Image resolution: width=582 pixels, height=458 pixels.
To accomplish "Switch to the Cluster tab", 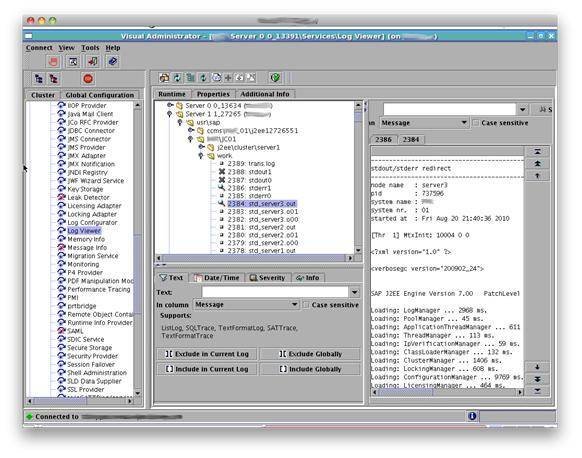I will (x=43, y=95).
